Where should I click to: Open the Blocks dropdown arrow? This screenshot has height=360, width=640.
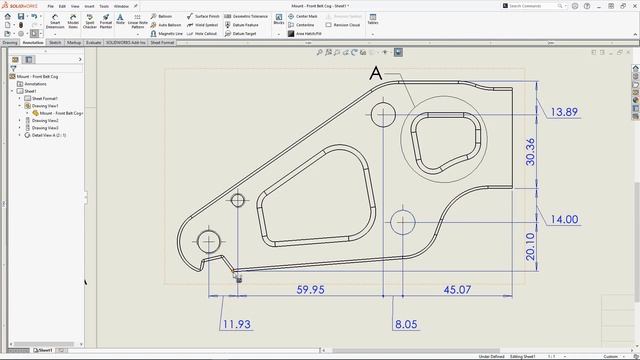[279, 34]
